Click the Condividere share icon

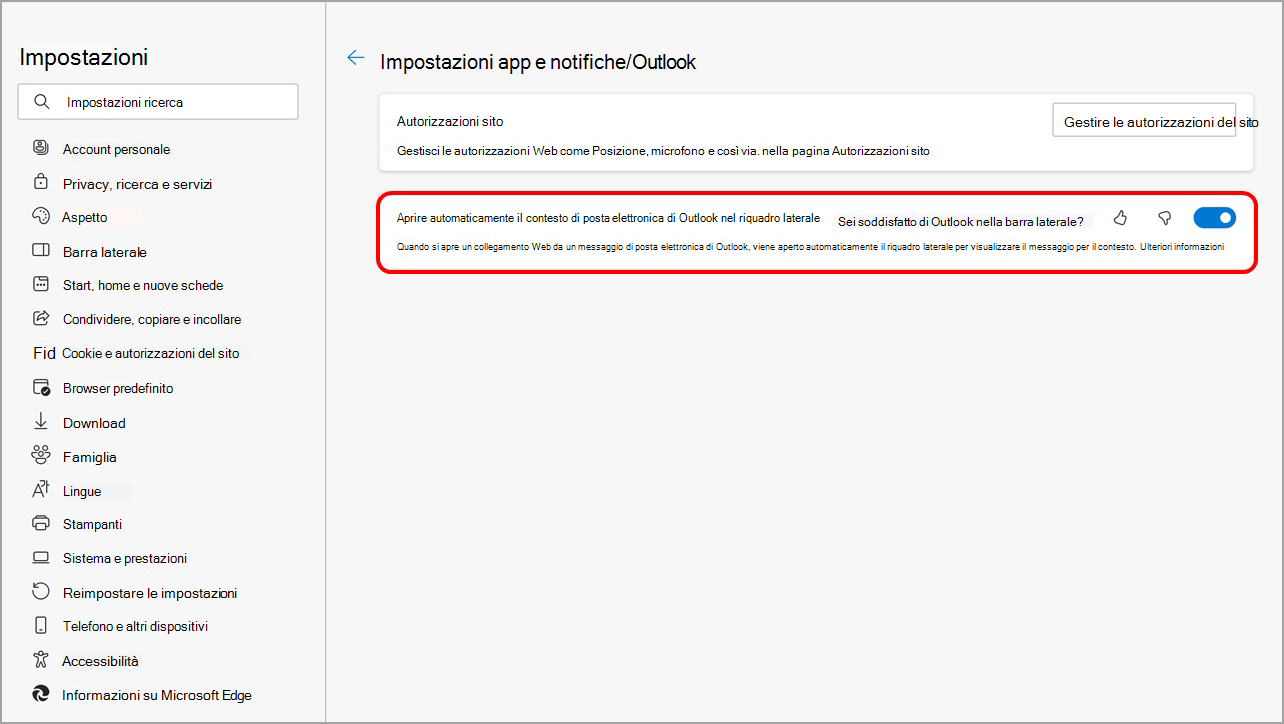point(41,318)
